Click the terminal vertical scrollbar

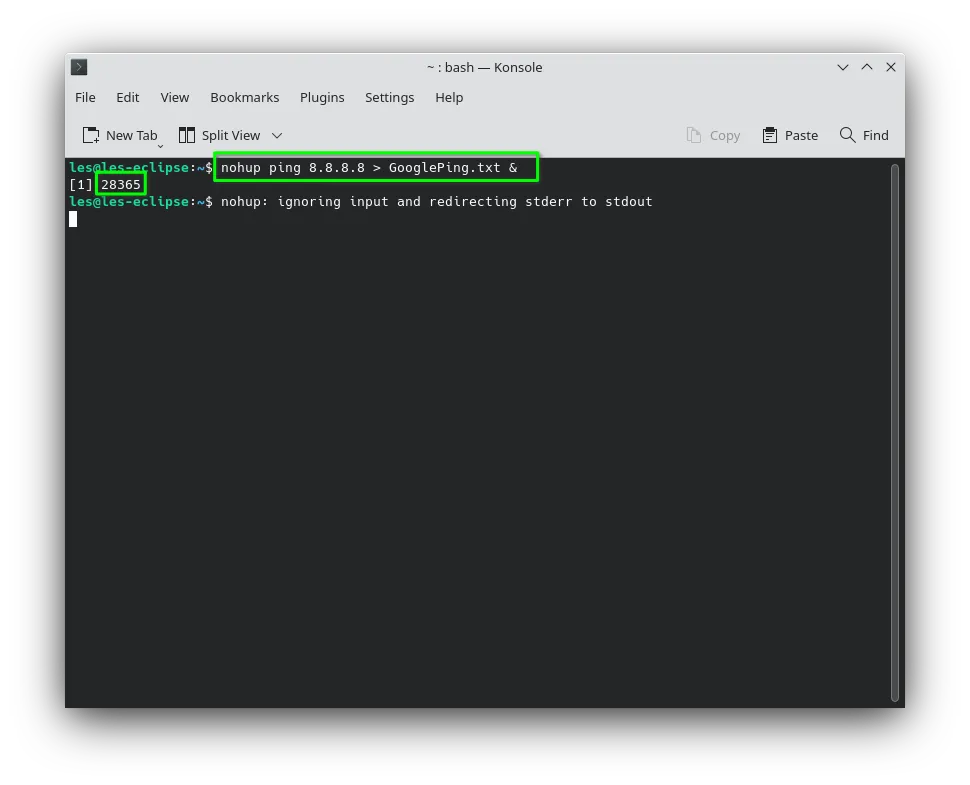click(895, 432)
